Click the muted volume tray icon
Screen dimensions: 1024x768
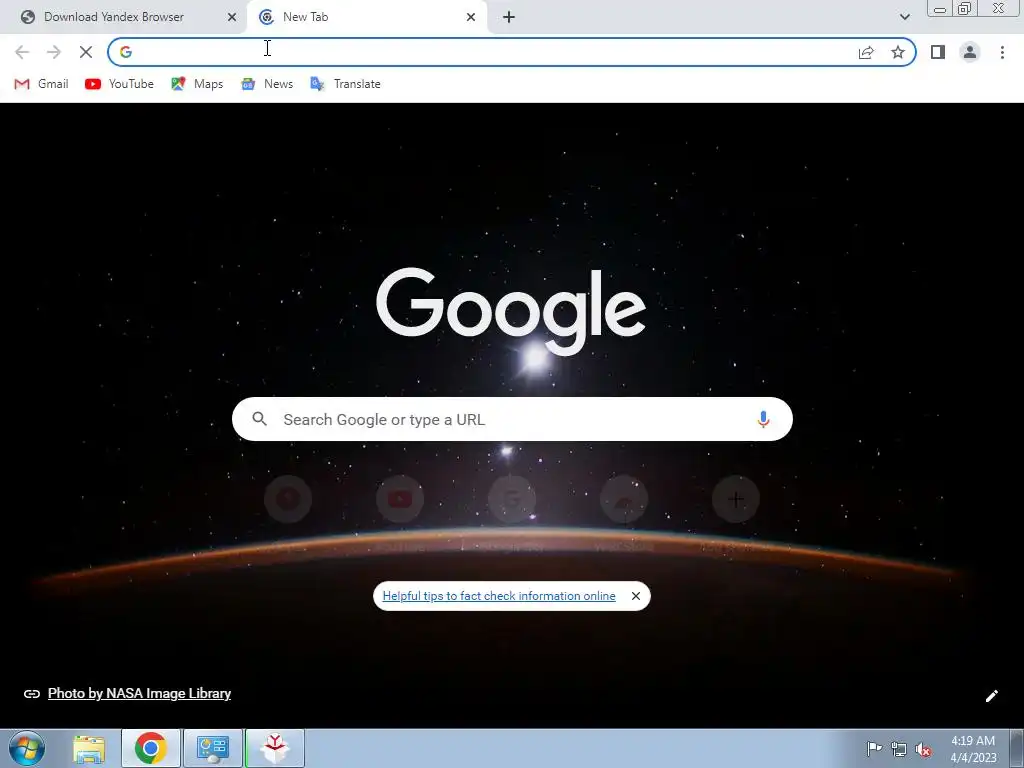923,750
